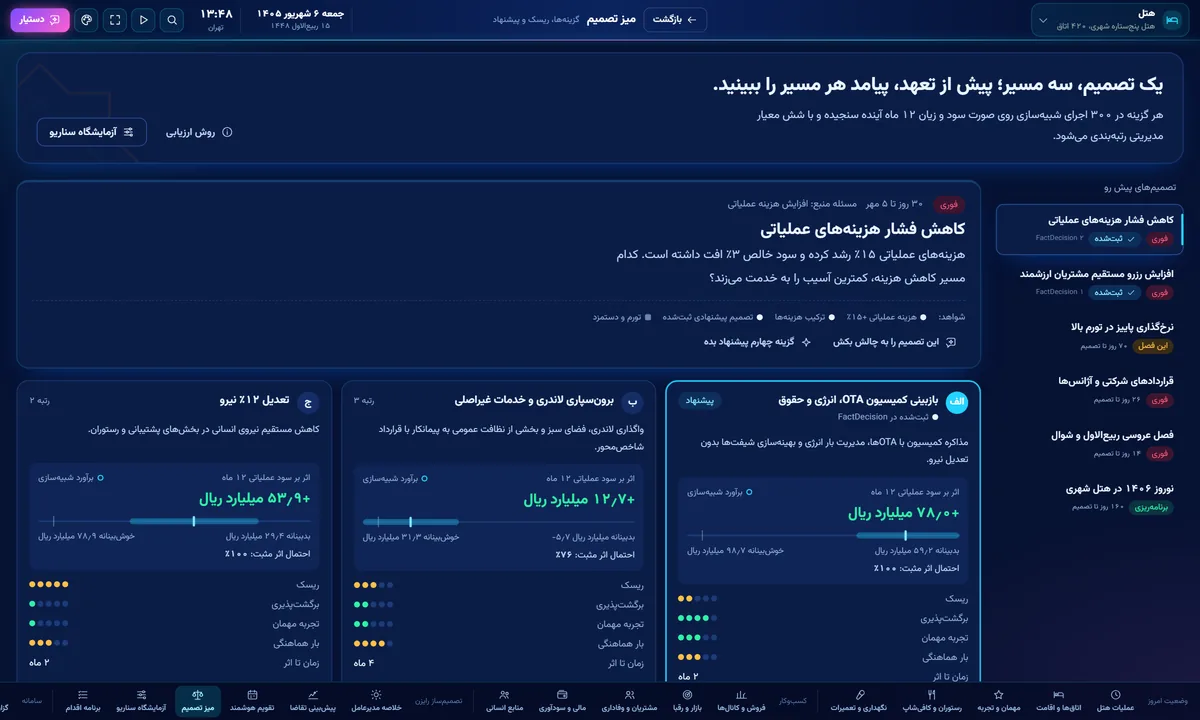Open مشتریان و وفاداری people icon
Screen dimensions: 1200x720
click(x=629, y=700)
